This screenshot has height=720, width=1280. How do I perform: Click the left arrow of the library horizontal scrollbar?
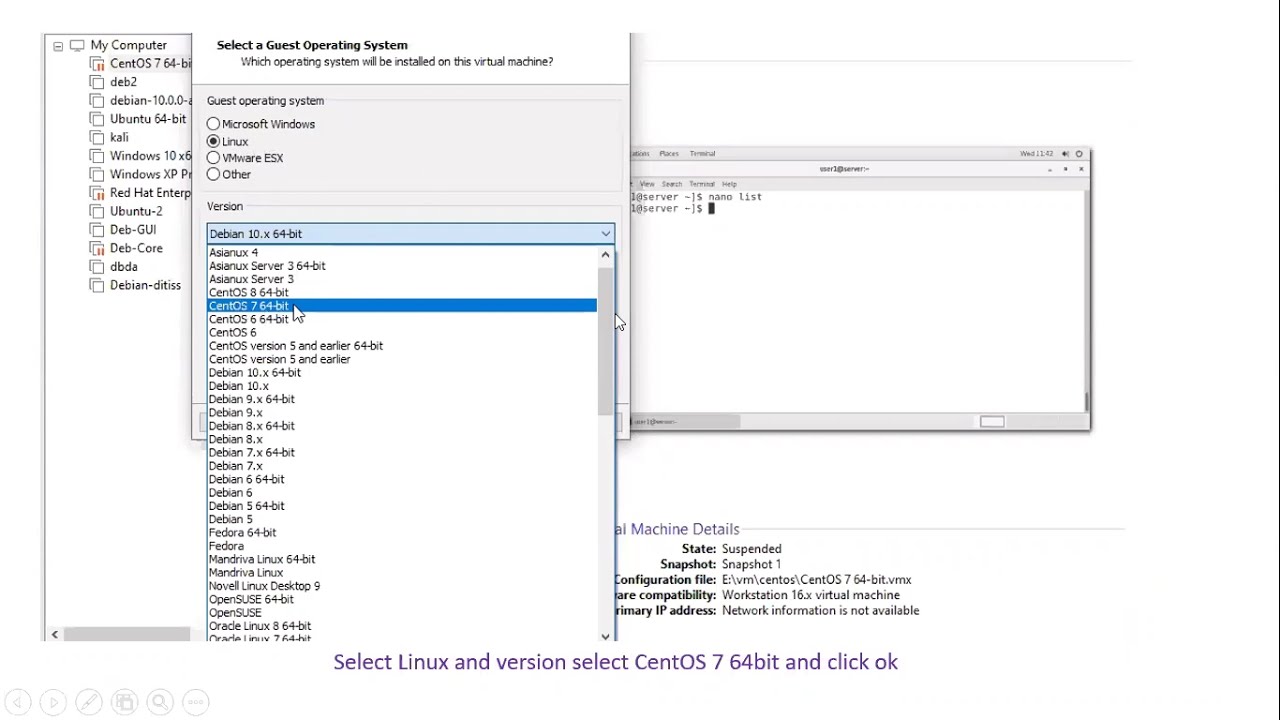pos(55,634)
